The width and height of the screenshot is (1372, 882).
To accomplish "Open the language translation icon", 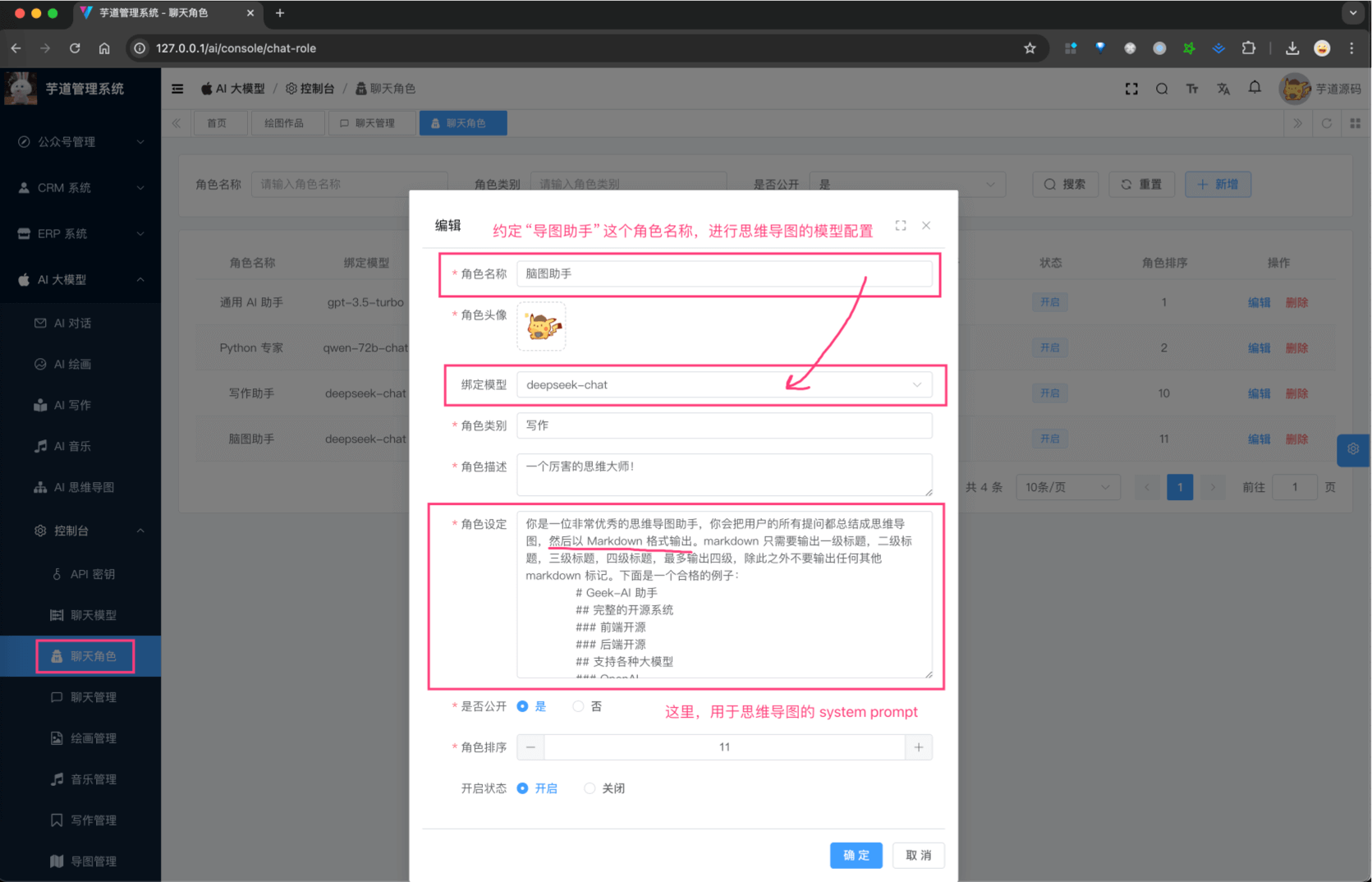I will pyautogui.click(x=1223, y=88).
